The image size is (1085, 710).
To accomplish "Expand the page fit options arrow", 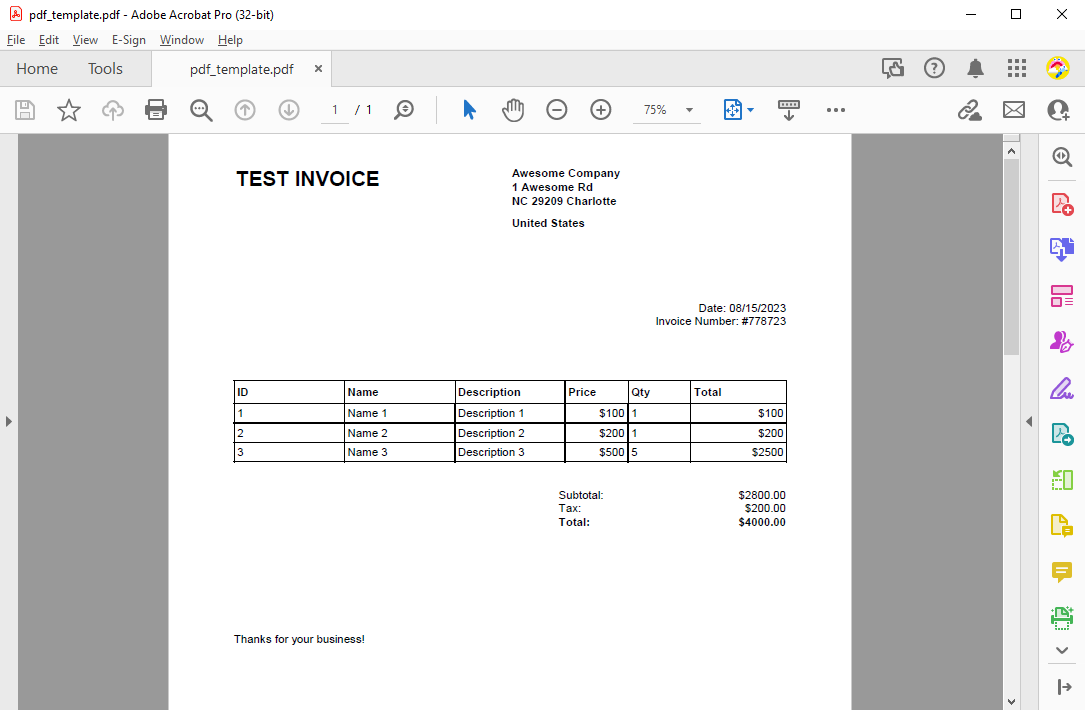I will click(750, 110).
